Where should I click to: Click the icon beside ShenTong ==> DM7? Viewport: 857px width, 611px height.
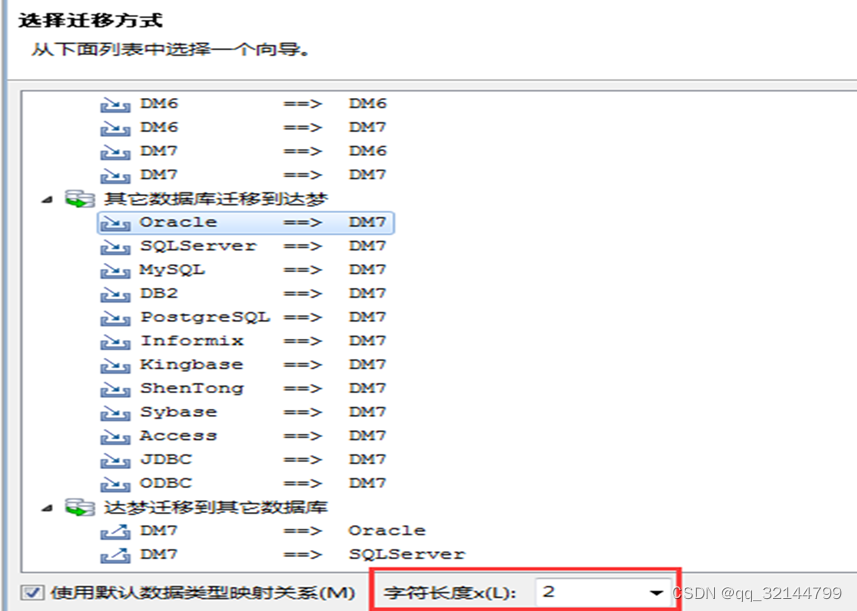(115, 389)
